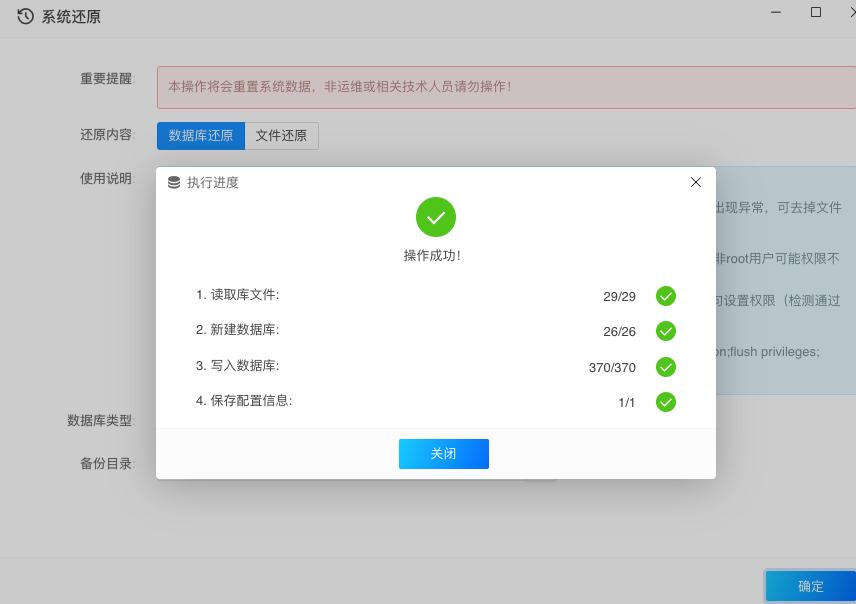Click the large green success checkmark
Viewport: 856px width, 604px height.
click(436, 217)
